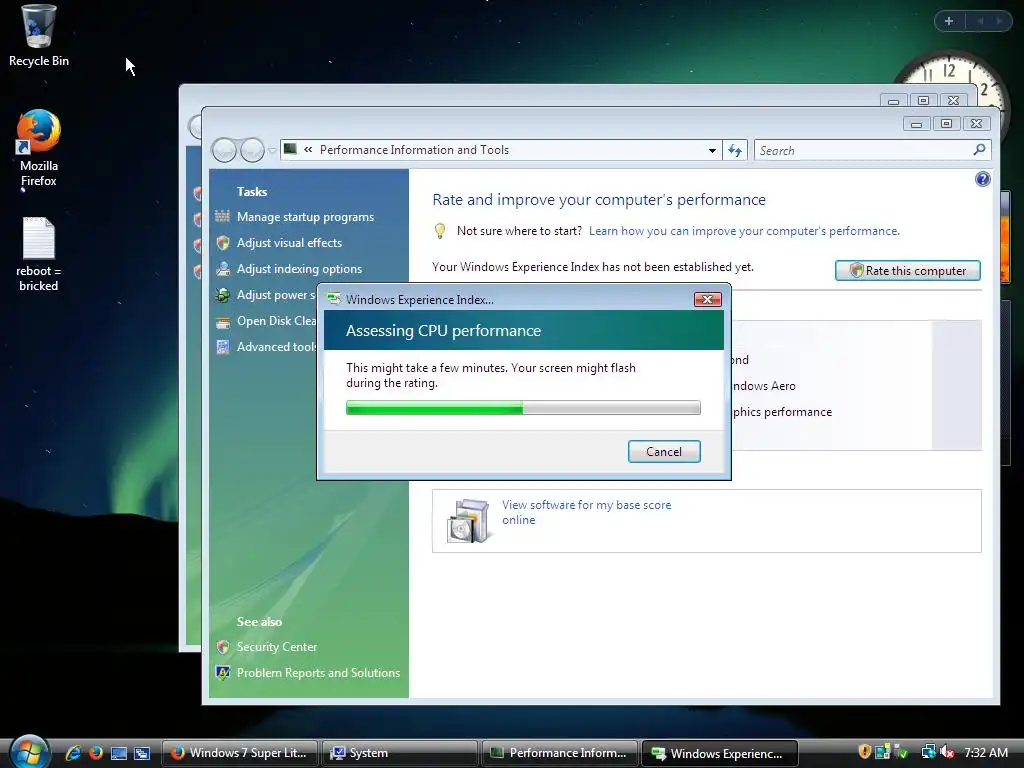This screenshot has height=768, width=1024.
Task: Click the lightbulb tip icon
Action: pyautogui.click(x=440, y=231)
